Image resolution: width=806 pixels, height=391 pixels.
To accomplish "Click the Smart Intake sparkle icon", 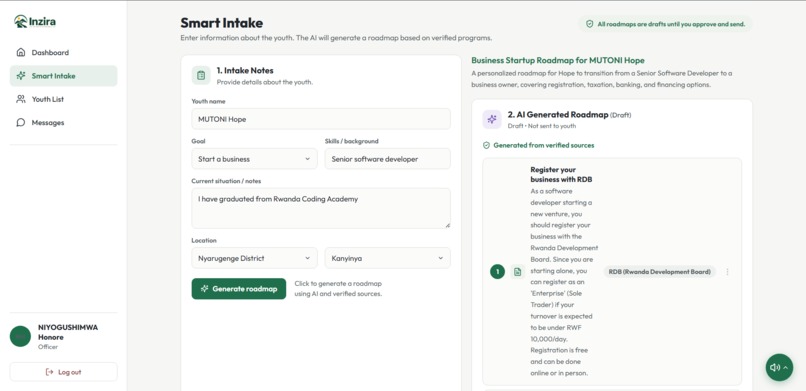I will coord(21,76).
